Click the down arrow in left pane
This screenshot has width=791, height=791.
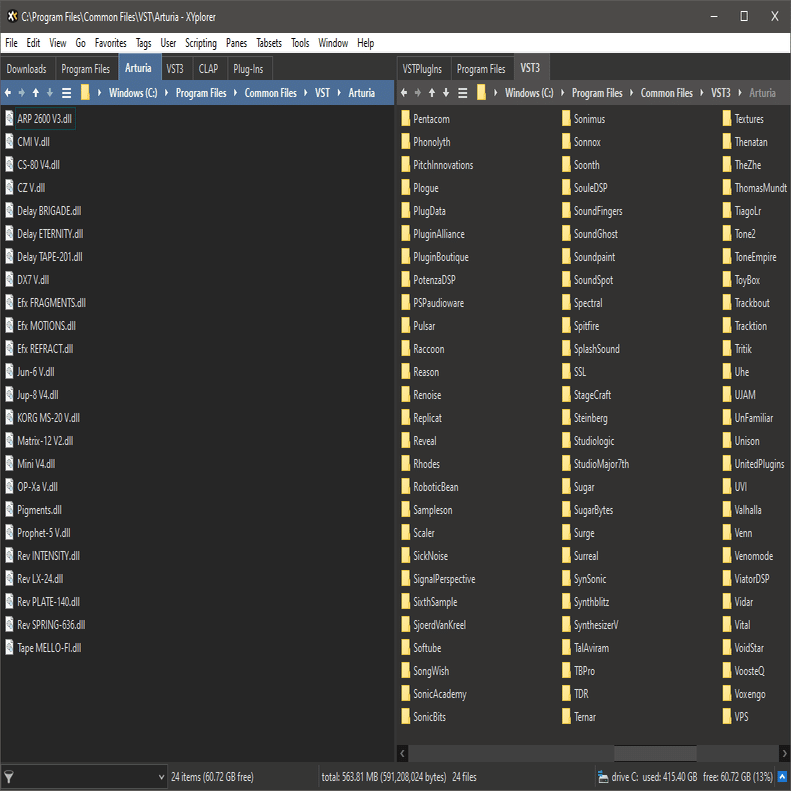49,93
